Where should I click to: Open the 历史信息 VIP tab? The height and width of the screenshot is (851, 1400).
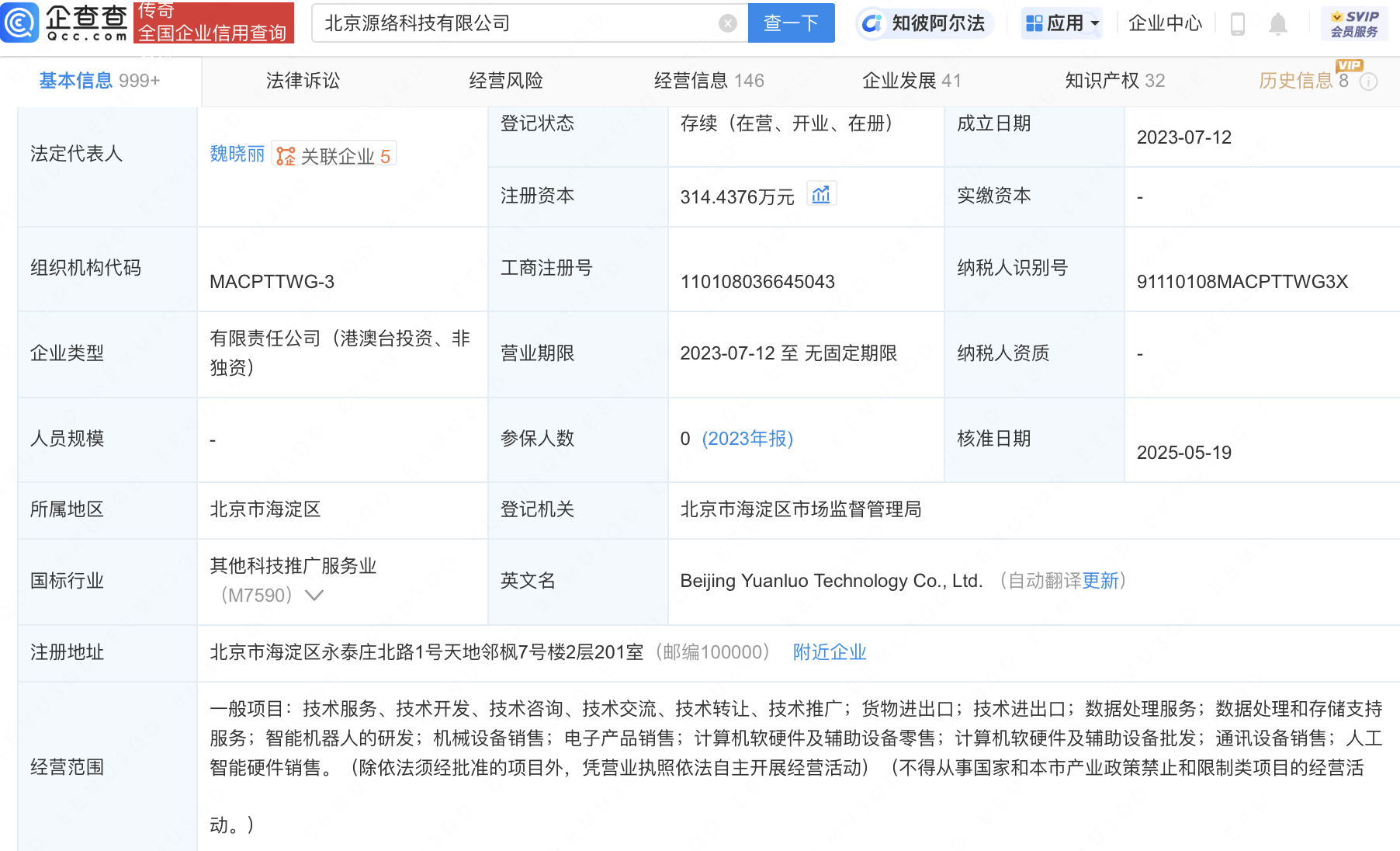click(1304, 80)
